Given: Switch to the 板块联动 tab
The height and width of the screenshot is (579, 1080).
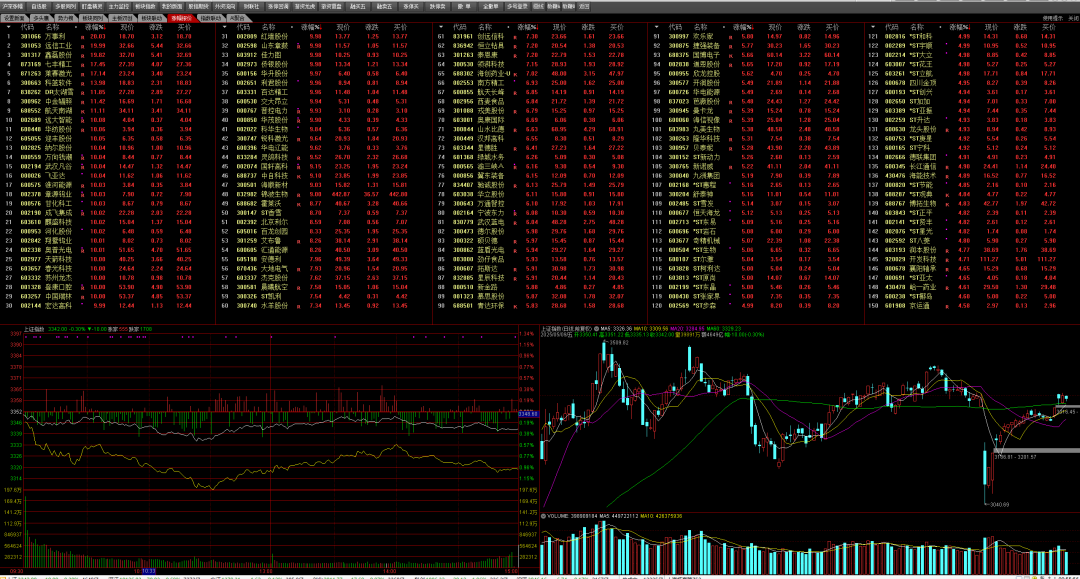Looking at the screenshot, I should [x=152, y=18].
